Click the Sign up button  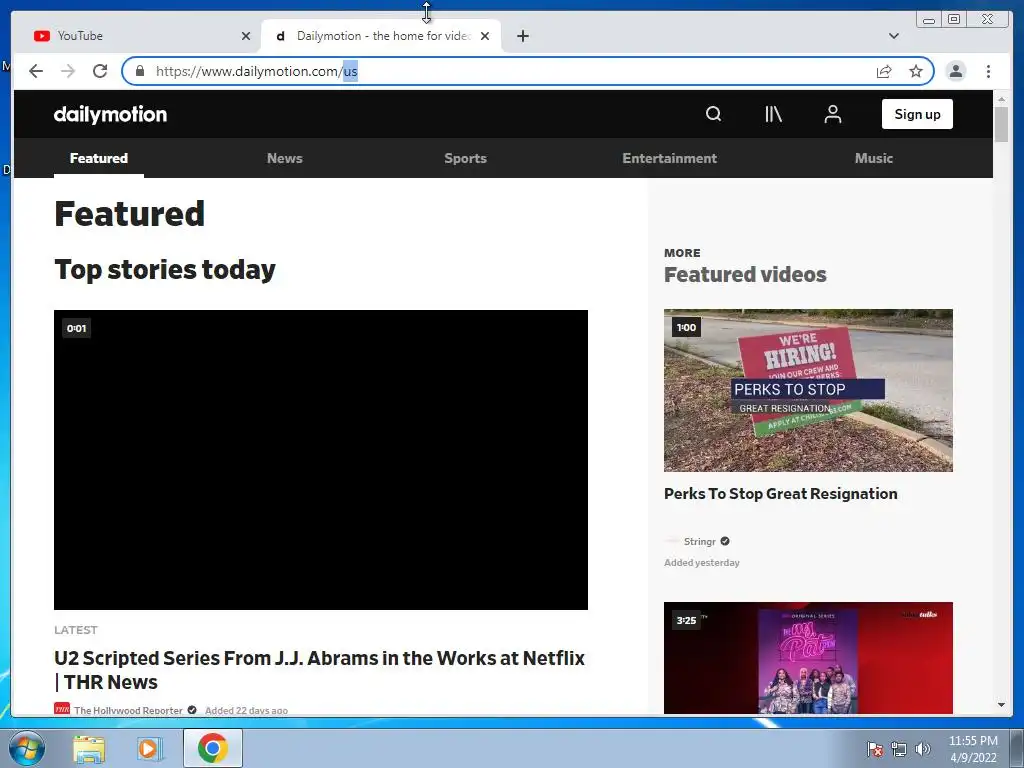tap(917, 114)
